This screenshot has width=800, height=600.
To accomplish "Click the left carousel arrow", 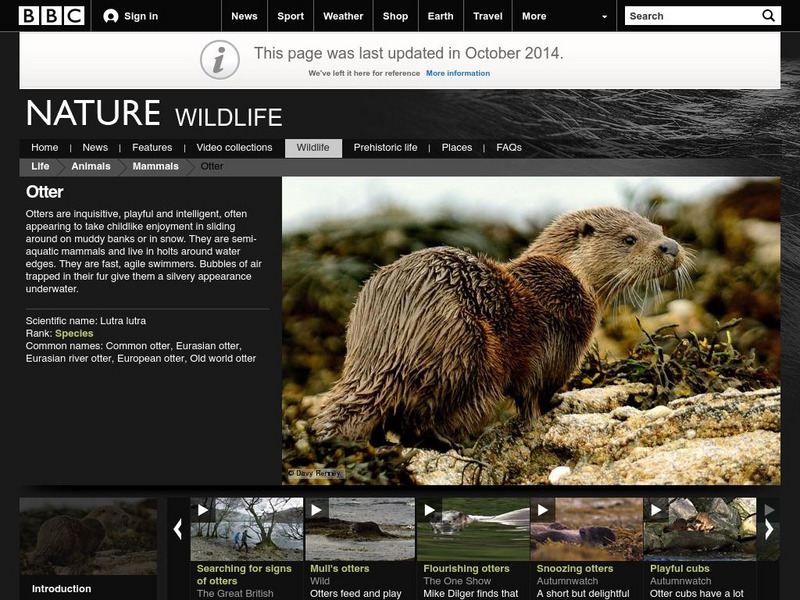I will [x=178, y=529].
